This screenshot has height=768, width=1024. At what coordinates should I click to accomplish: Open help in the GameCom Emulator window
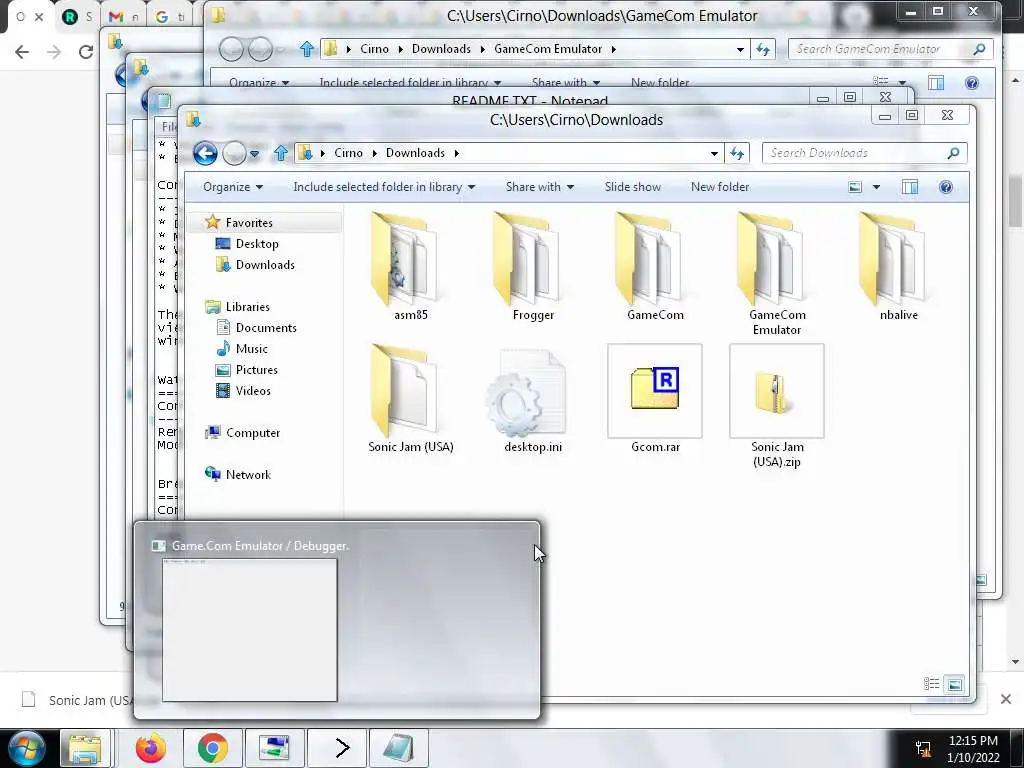[x=972, y=83]
